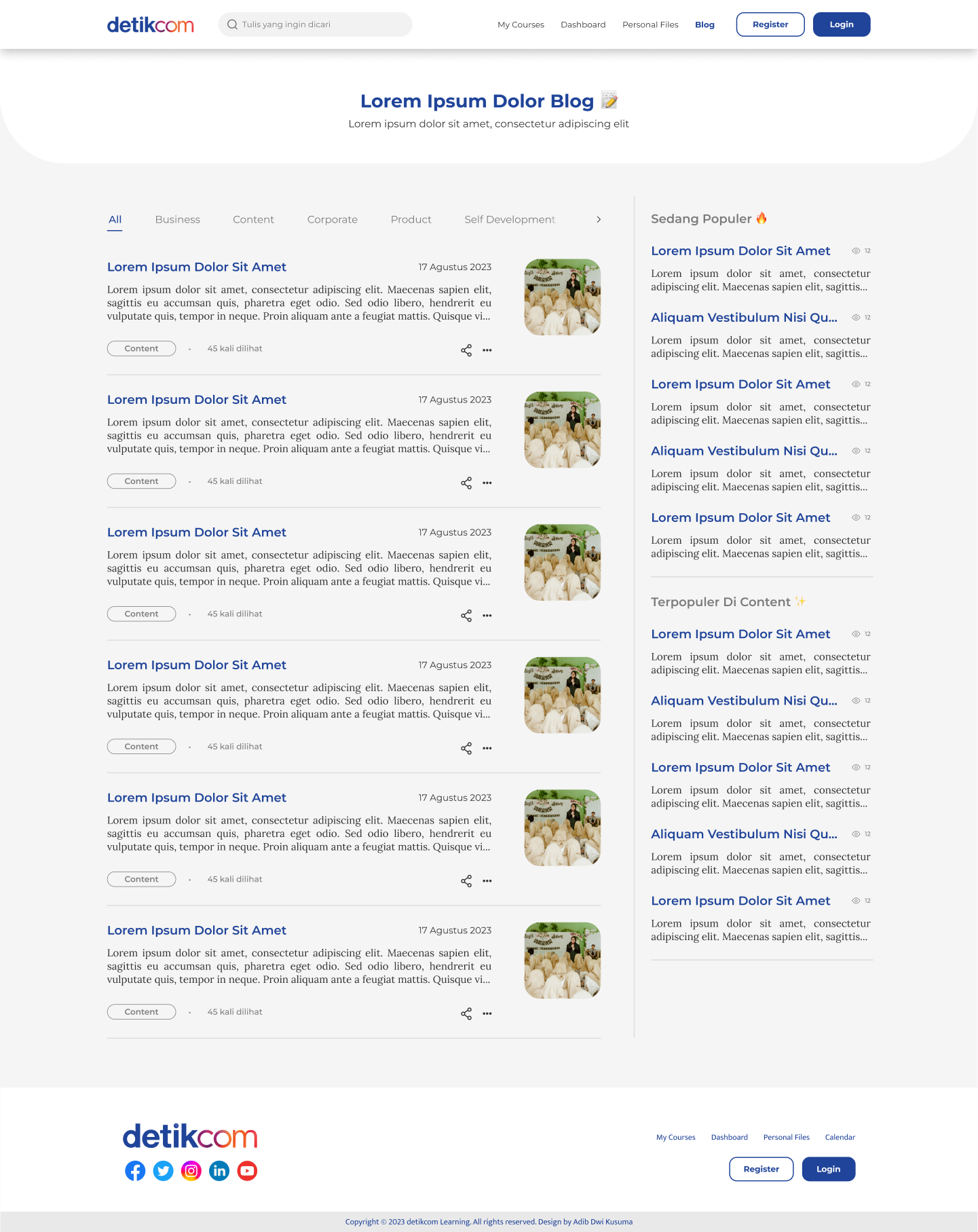Open the first blog post thumbnail
This screenshot has width=978, height=1232.
point(563,297)
